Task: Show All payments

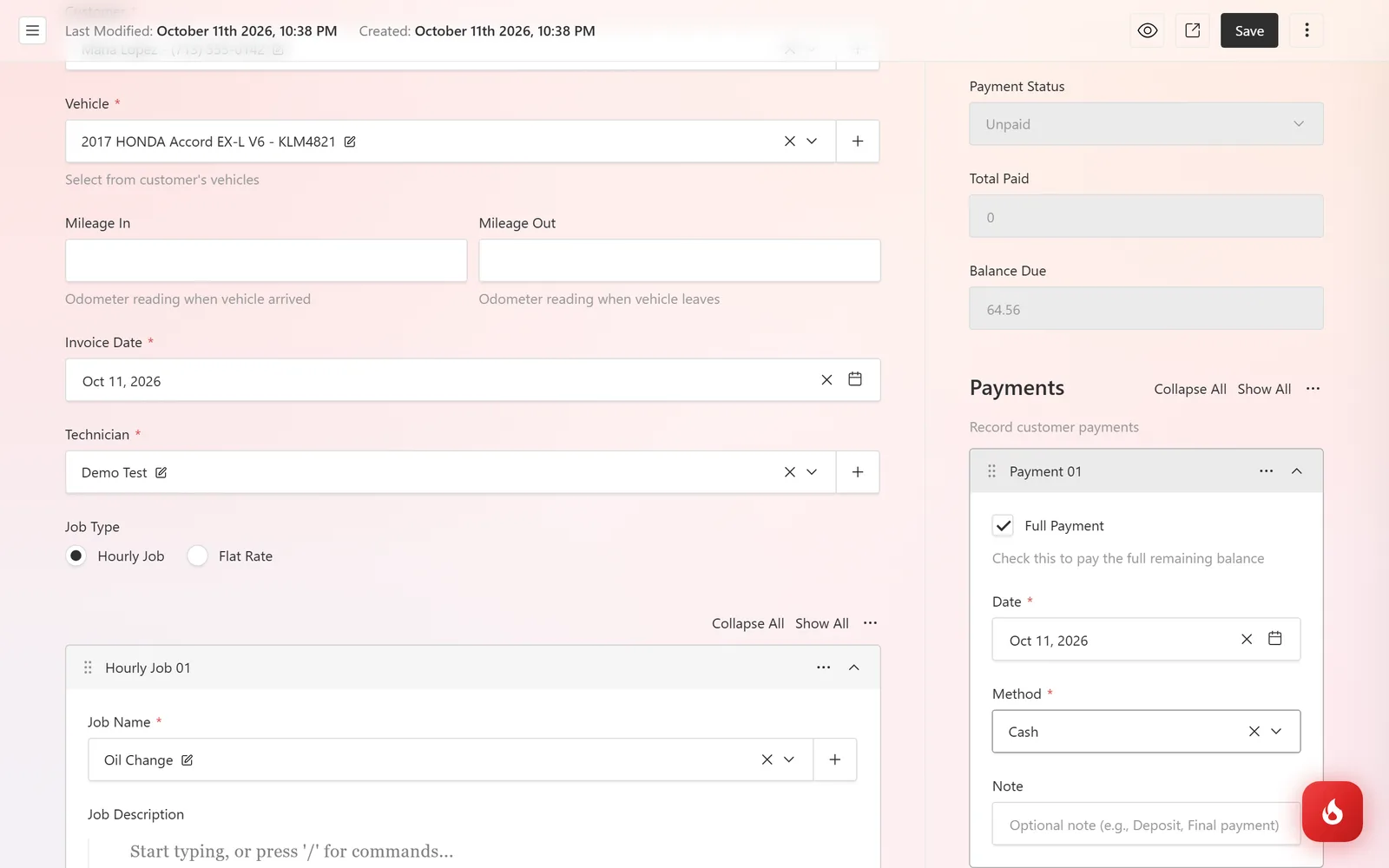Action: click(1264, 389)
